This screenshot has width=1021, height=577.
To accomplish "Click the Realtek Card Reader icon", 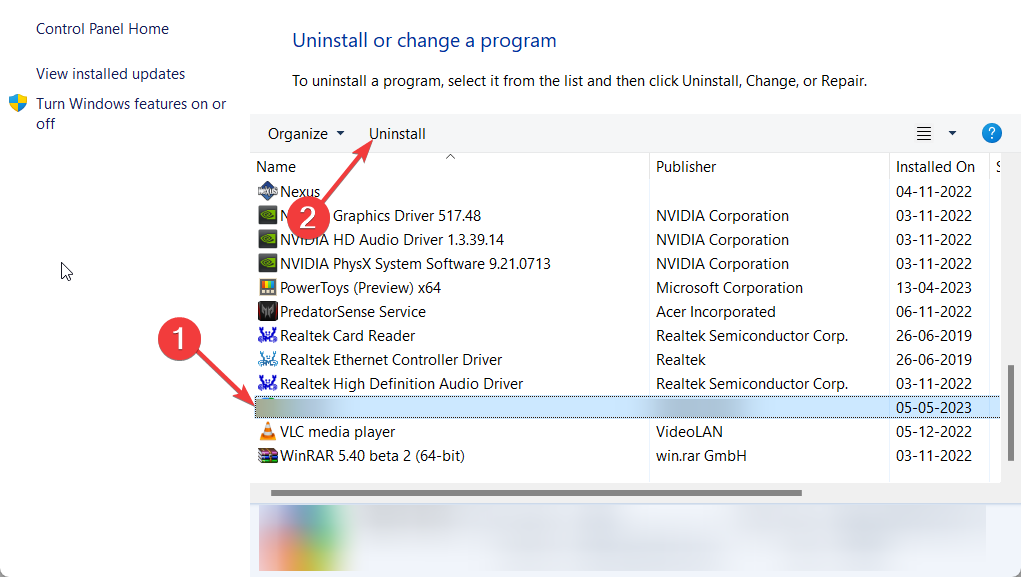I will [267, 336].
